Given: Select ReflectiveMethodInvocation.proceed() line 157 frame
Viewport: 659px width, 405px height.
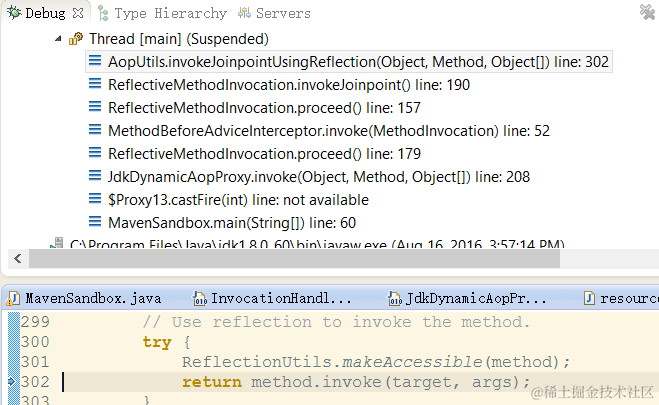Looking at the screenshot, I should pyautogui.click(x=264, y=108).
